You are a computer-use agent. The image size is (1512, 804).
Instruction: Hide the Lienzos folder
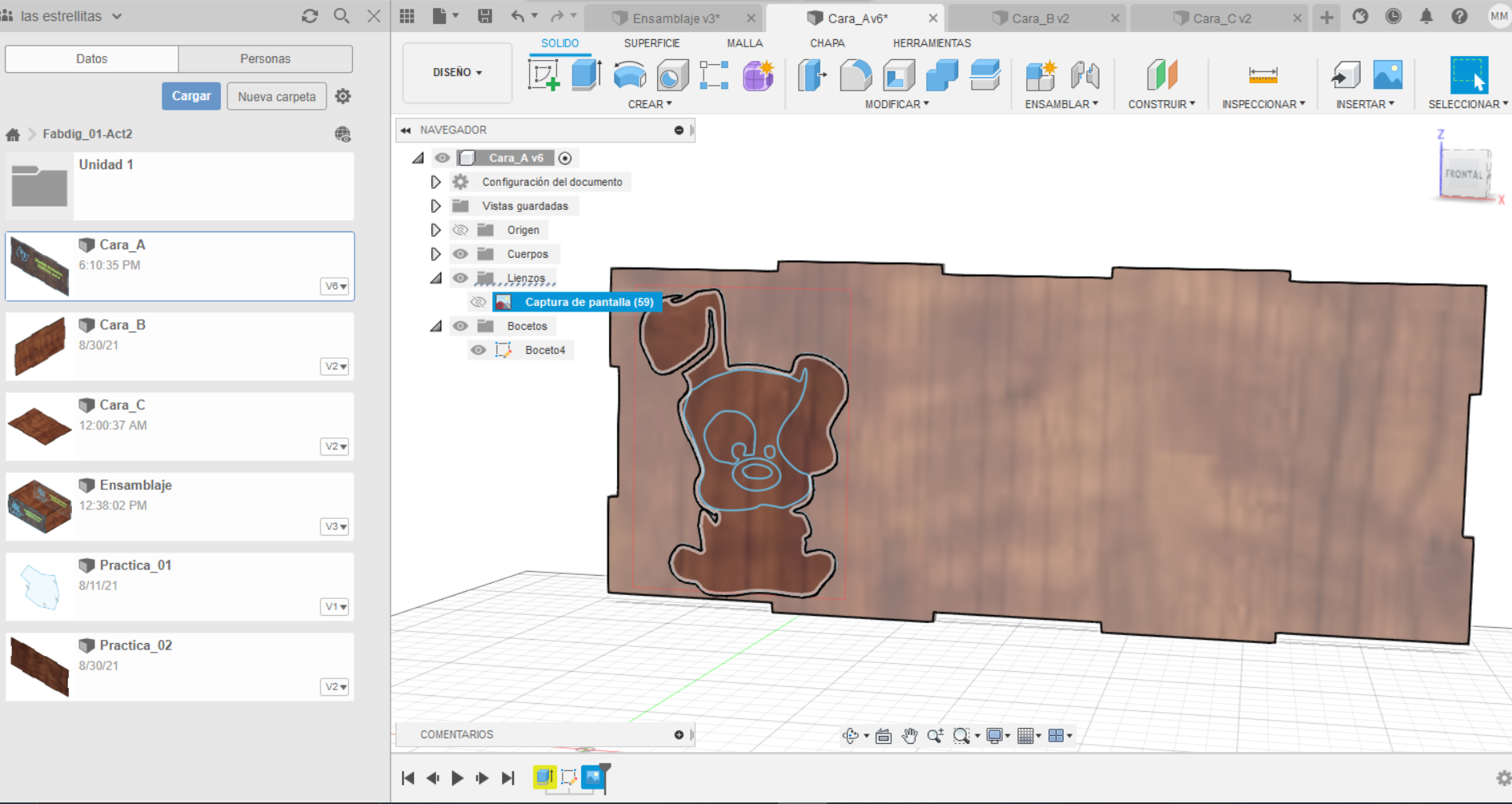click(x=460, y=278)
